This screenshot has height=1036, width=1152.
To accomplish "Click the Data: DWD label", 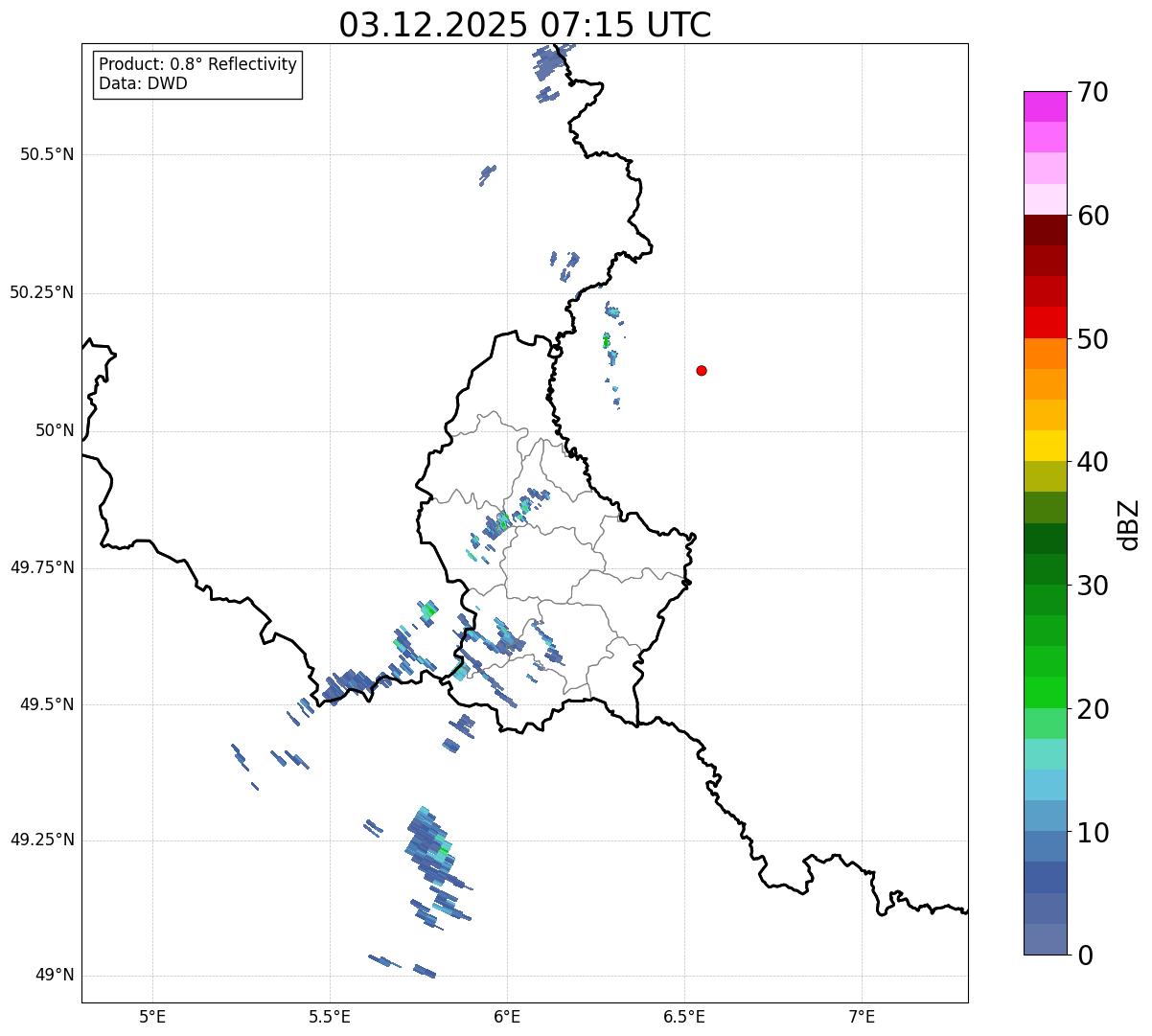I will pyautogui.click(x=143, y=83).
